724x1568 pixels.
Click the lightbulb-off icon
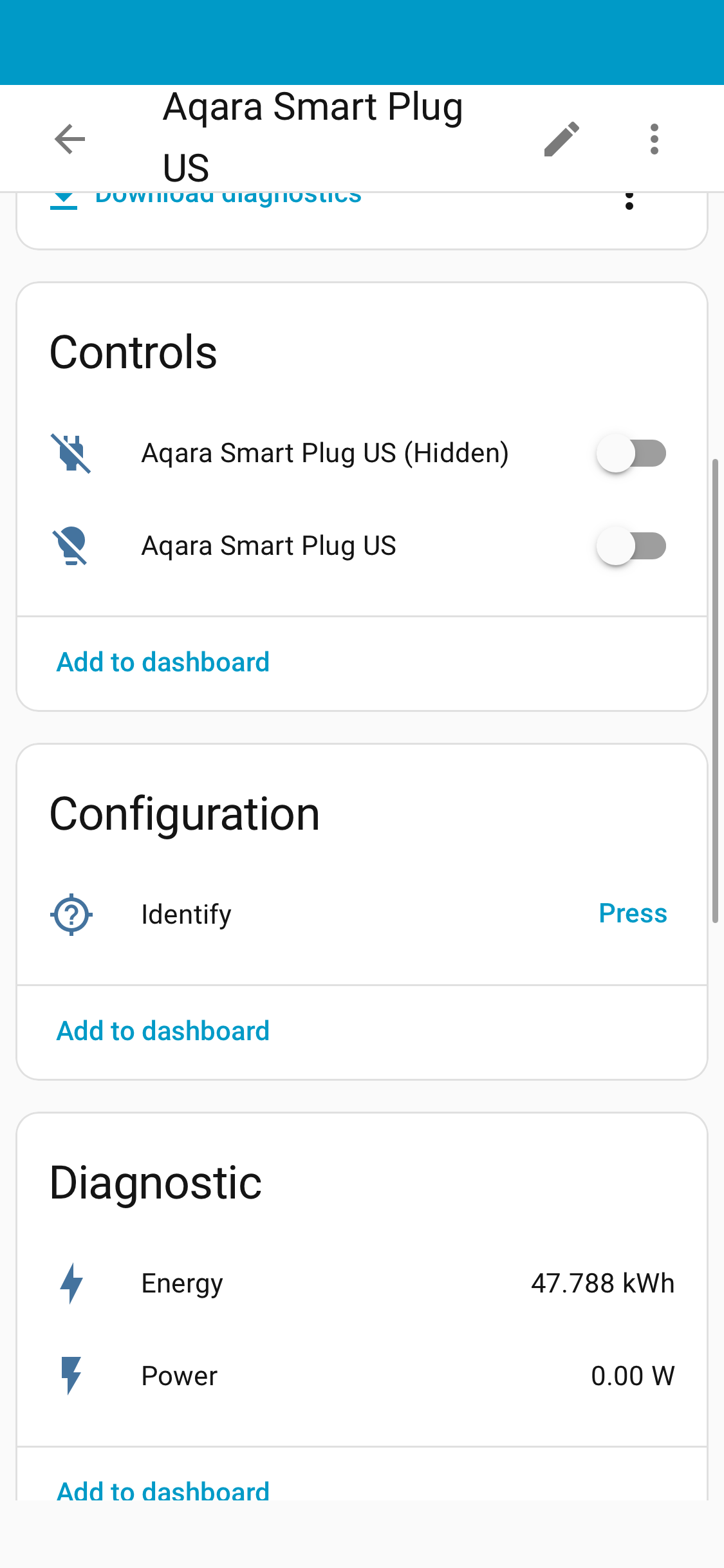pyautogui.click(x=71, y=546)
